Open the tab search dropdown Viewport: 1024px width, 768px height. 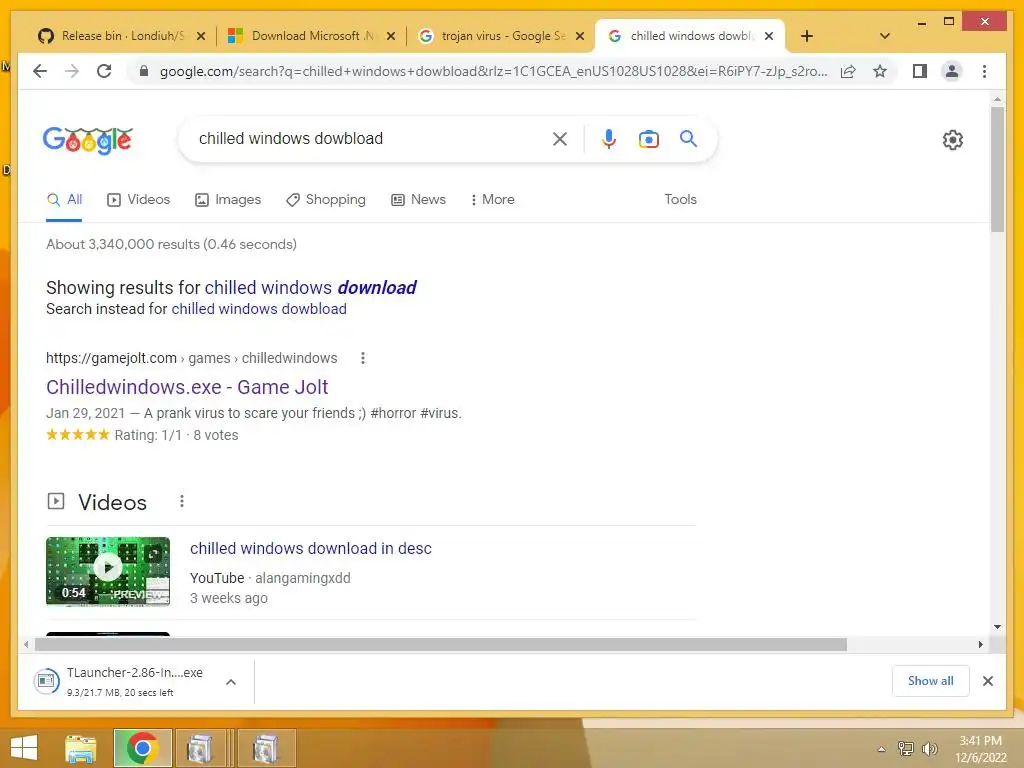click(885, 36)
